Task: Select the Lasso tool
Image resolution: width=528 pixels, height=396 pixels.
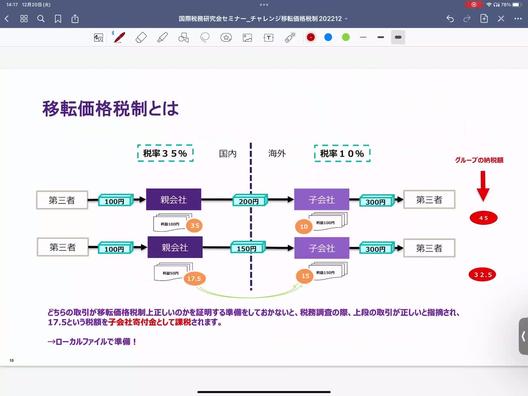Action: pyautogui.click(x=205, y=37)
